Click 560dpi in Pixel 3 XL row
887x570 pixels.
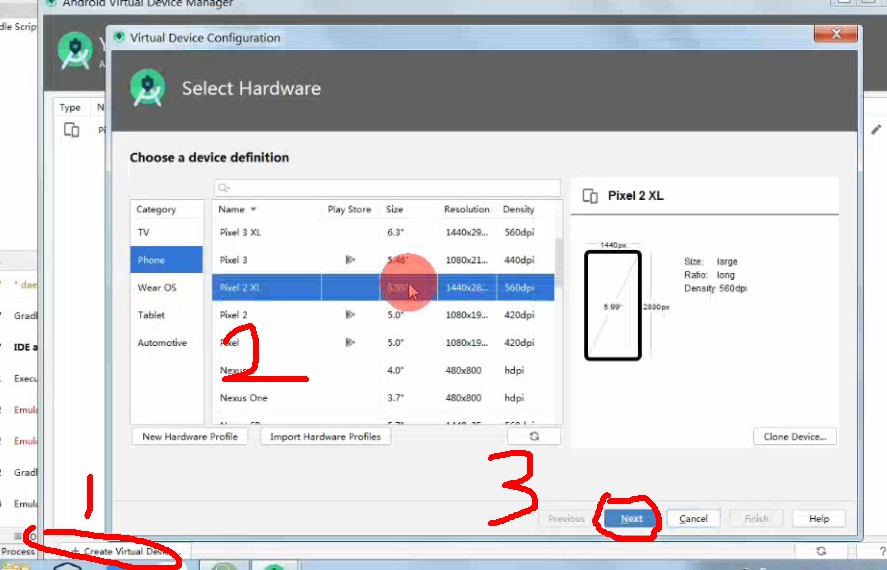point(519,232)
